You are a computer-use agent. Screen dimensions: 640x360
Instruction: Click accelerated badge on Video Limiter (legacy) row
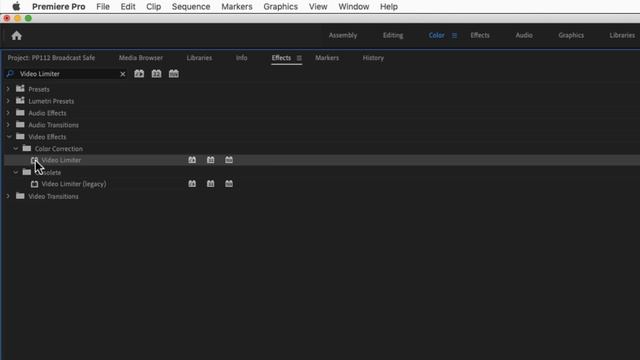(192, 184)
